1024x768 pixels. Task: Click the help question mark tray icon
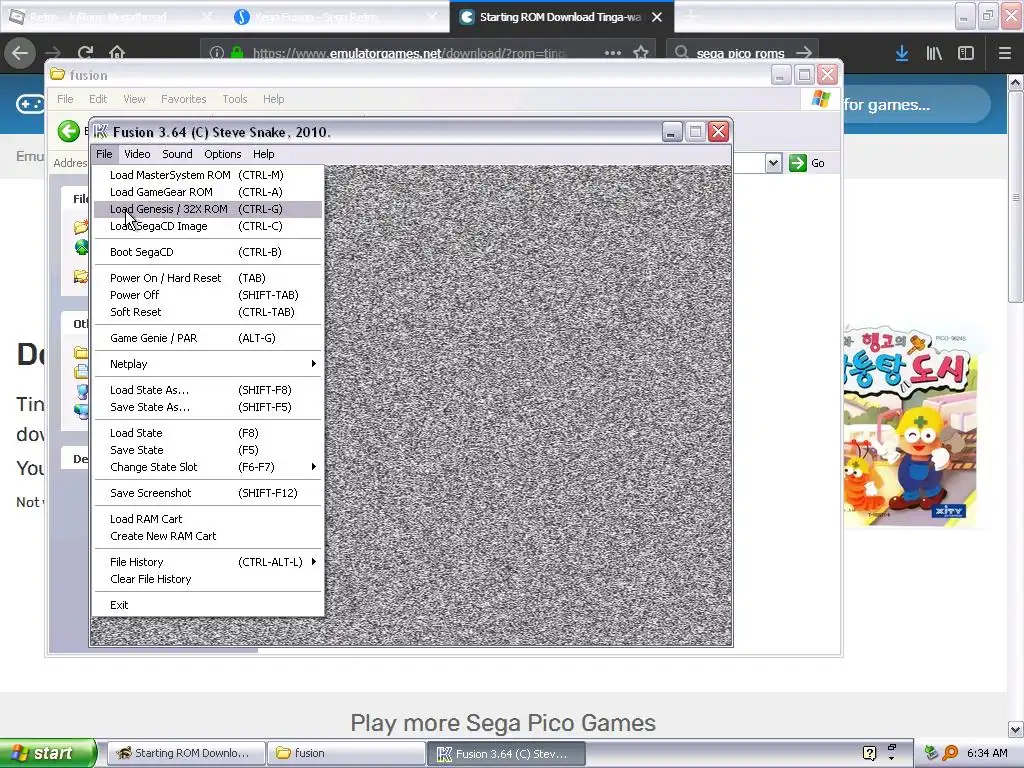point(869,753)
